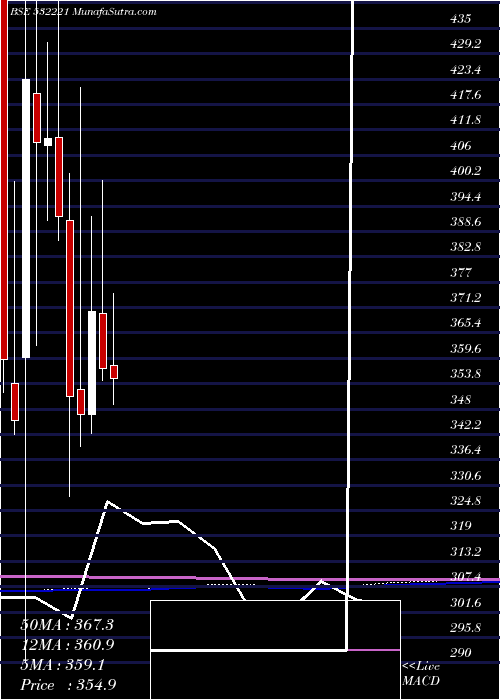The image size is (500, 700).
Task: Select the tall white candlestick near 423
Action: tap(26, 218)
